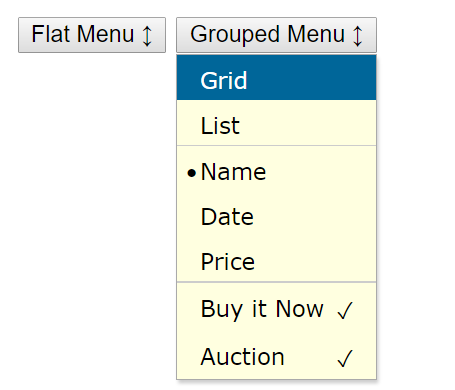Click the up-down arrow icon on Grouped Menu
The width and height of the screenshot is (455, 390).
tap(357, 36)
